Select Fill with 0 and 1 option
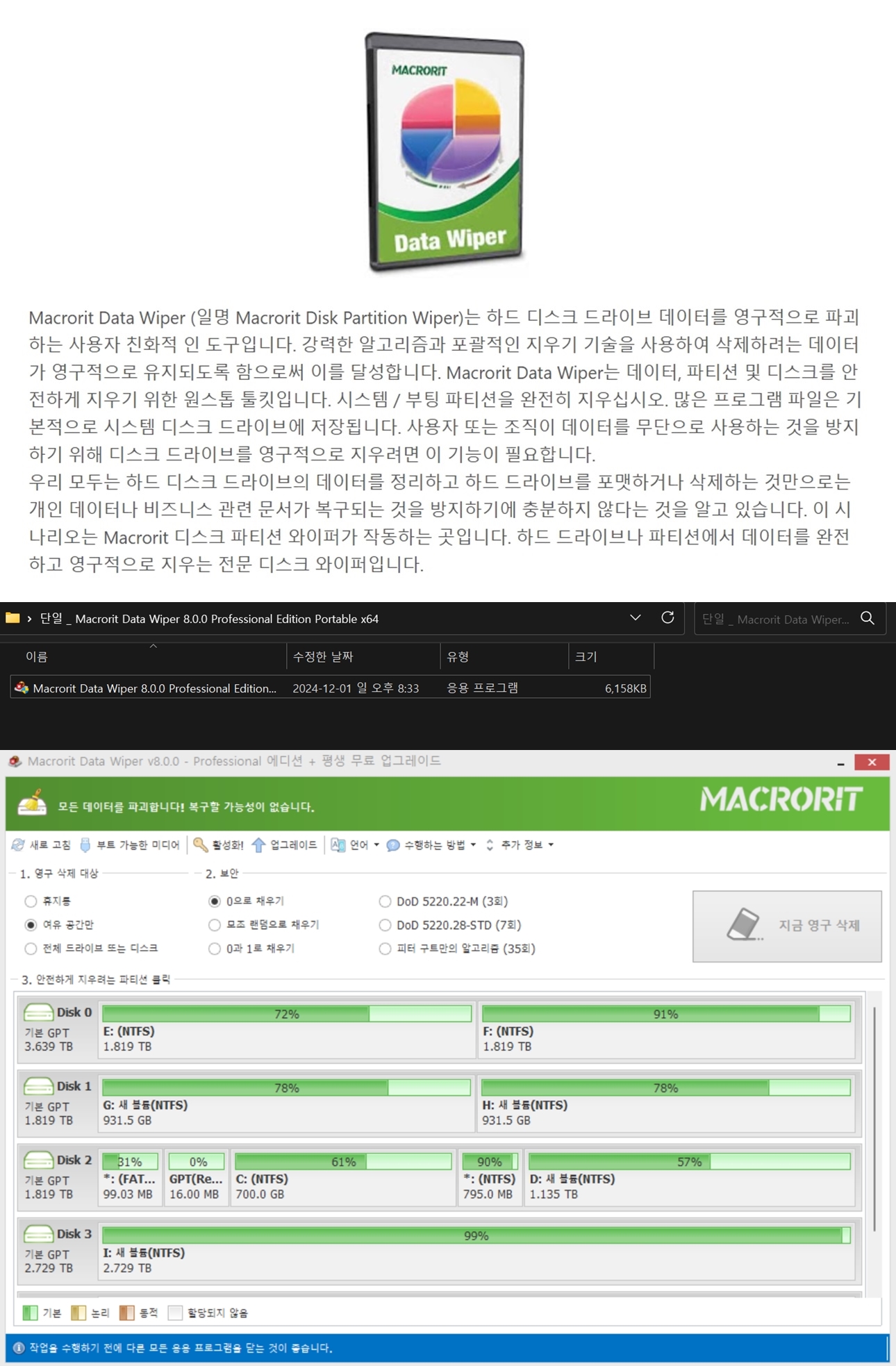The image size is (896, 1366). pos(215,949)
